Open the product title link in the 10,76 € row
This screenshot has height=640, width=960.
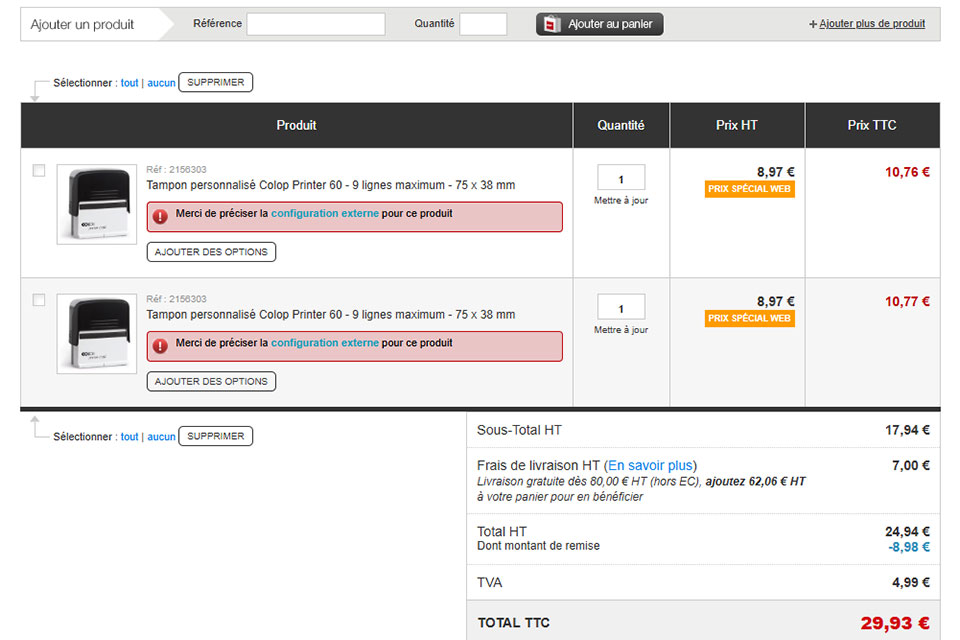click(x=331, y=185)
